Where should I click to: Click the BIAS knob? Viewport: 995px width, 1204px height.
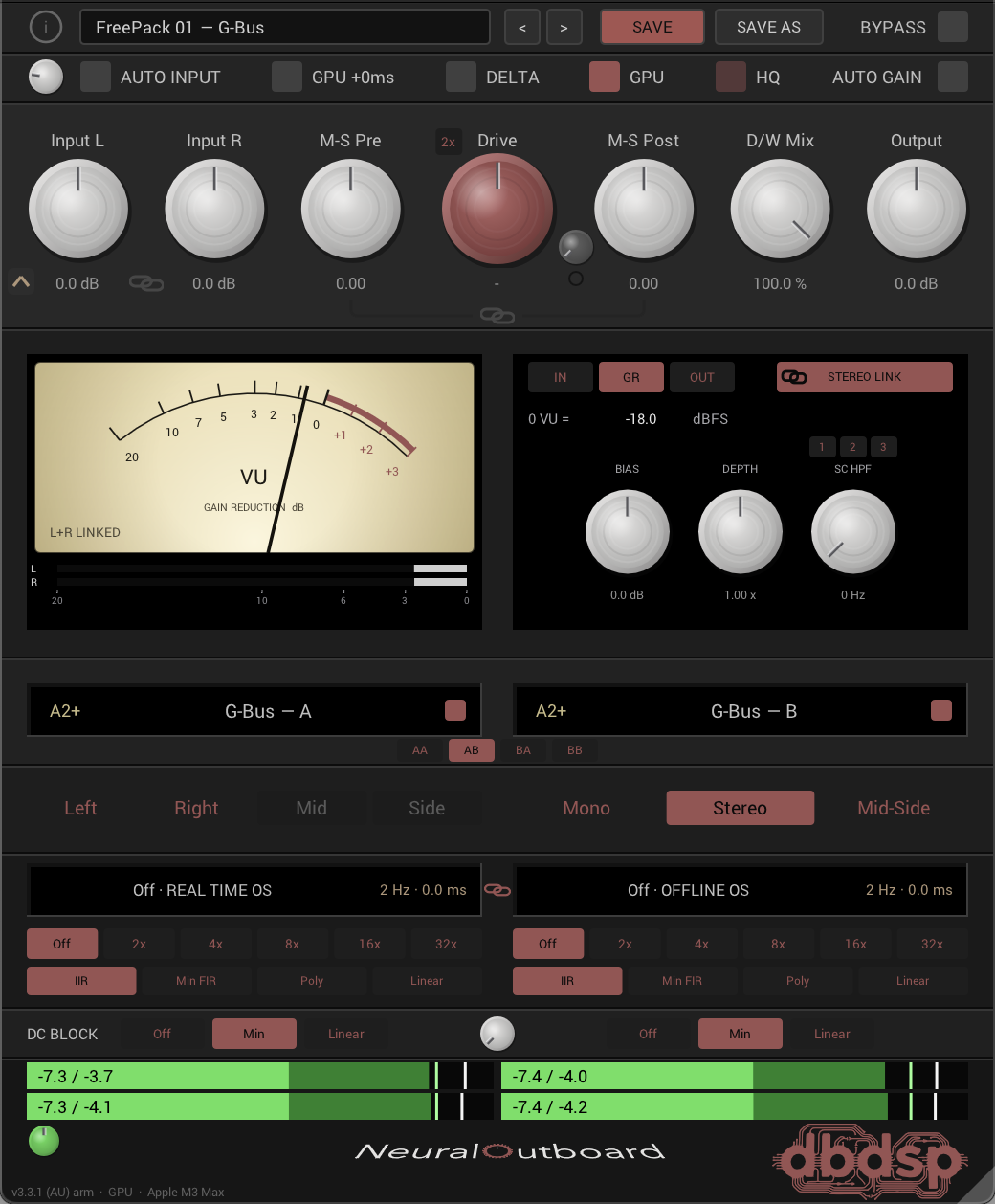[628, 532]
